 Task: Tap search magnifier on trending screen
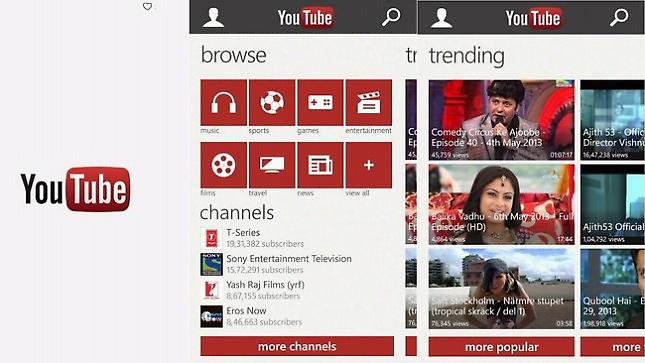pyautogui.click(x=619, y=18)
